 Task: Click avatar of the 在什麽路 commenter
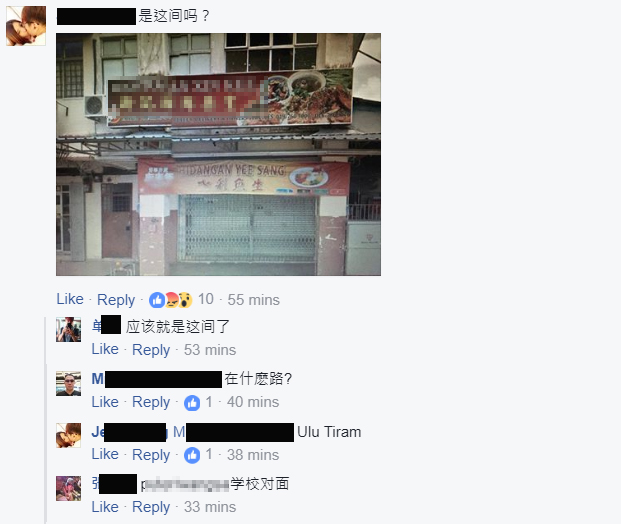click(x=69, y=383)
